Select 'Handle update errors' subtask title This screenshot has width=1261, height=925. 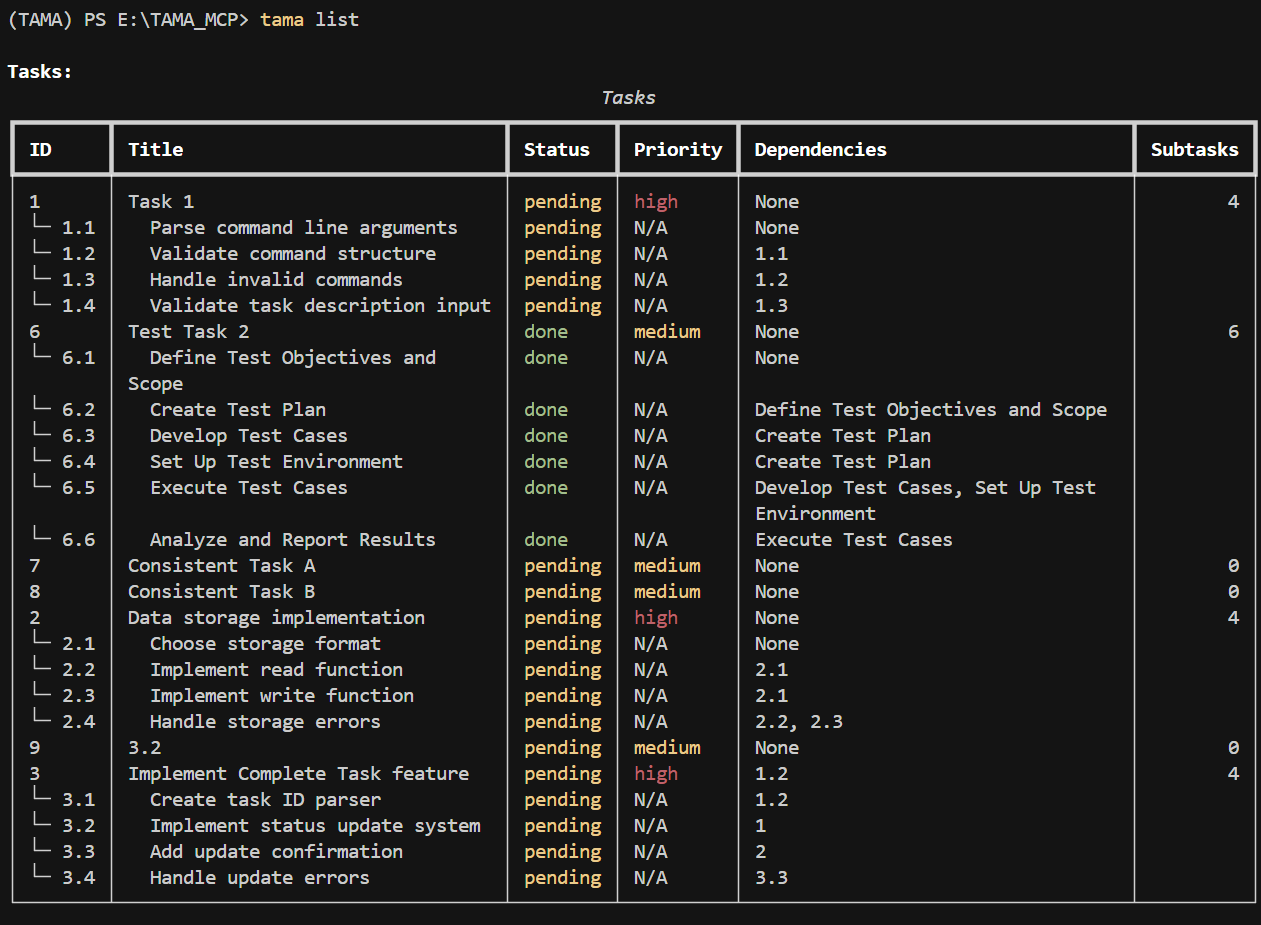pos(260,877)
